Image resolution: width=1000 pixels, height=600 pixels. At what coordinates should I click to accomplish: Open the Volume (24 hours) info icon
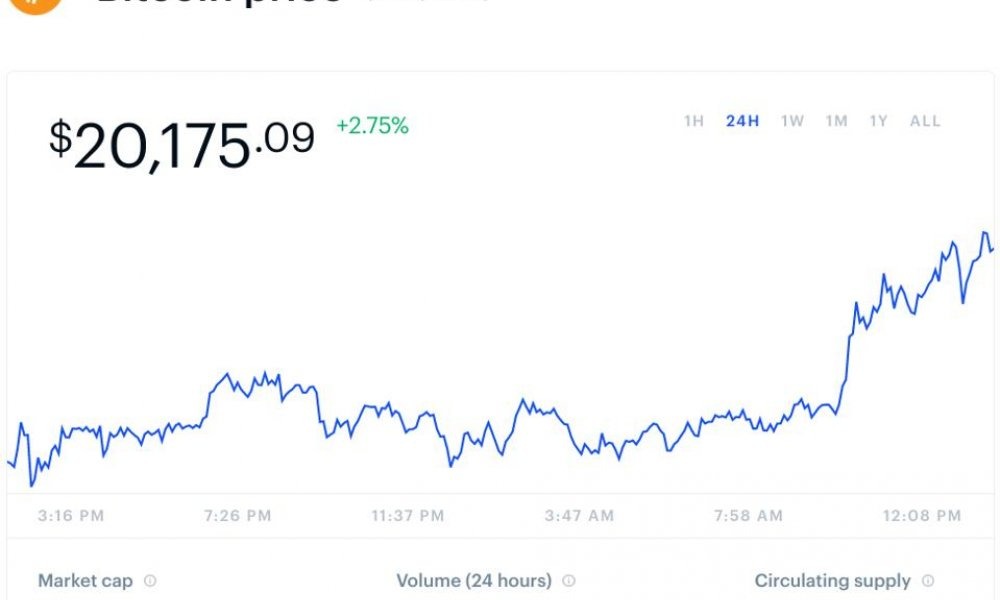click(x=569, y=581)
